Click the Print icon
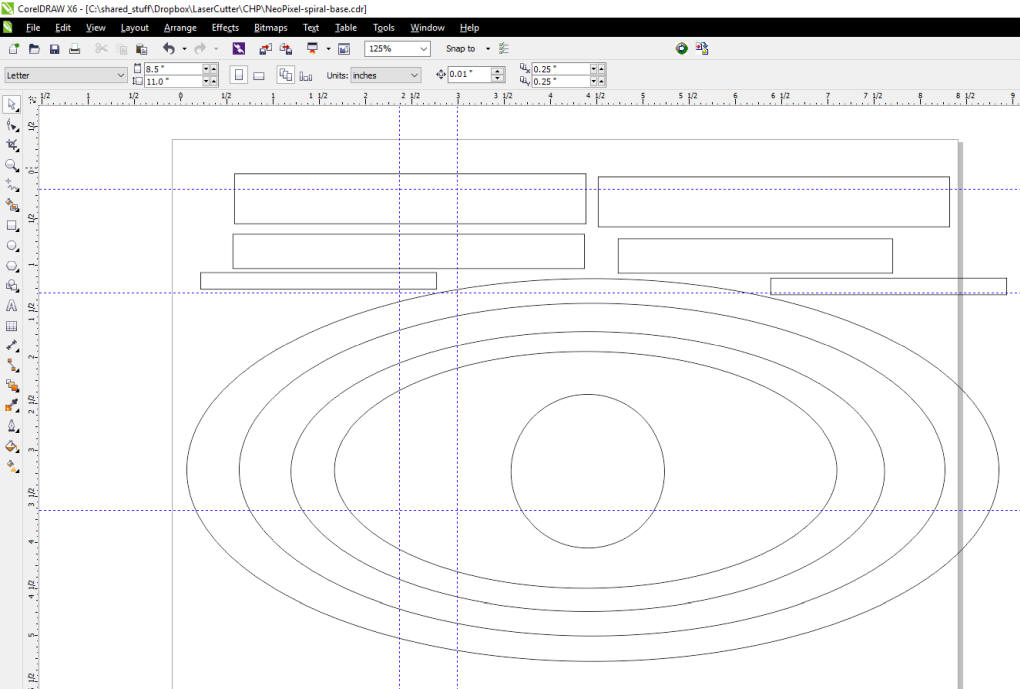 coord(74,48)
